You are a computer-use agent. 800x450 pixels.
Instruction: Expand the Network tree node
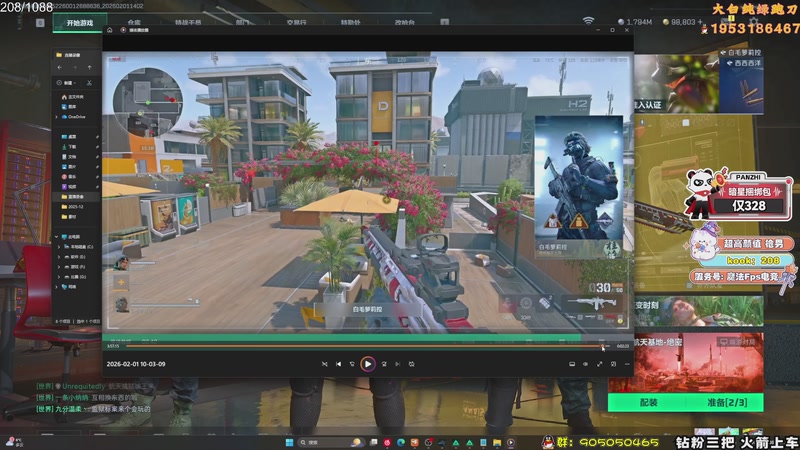(x=57, y=287)
